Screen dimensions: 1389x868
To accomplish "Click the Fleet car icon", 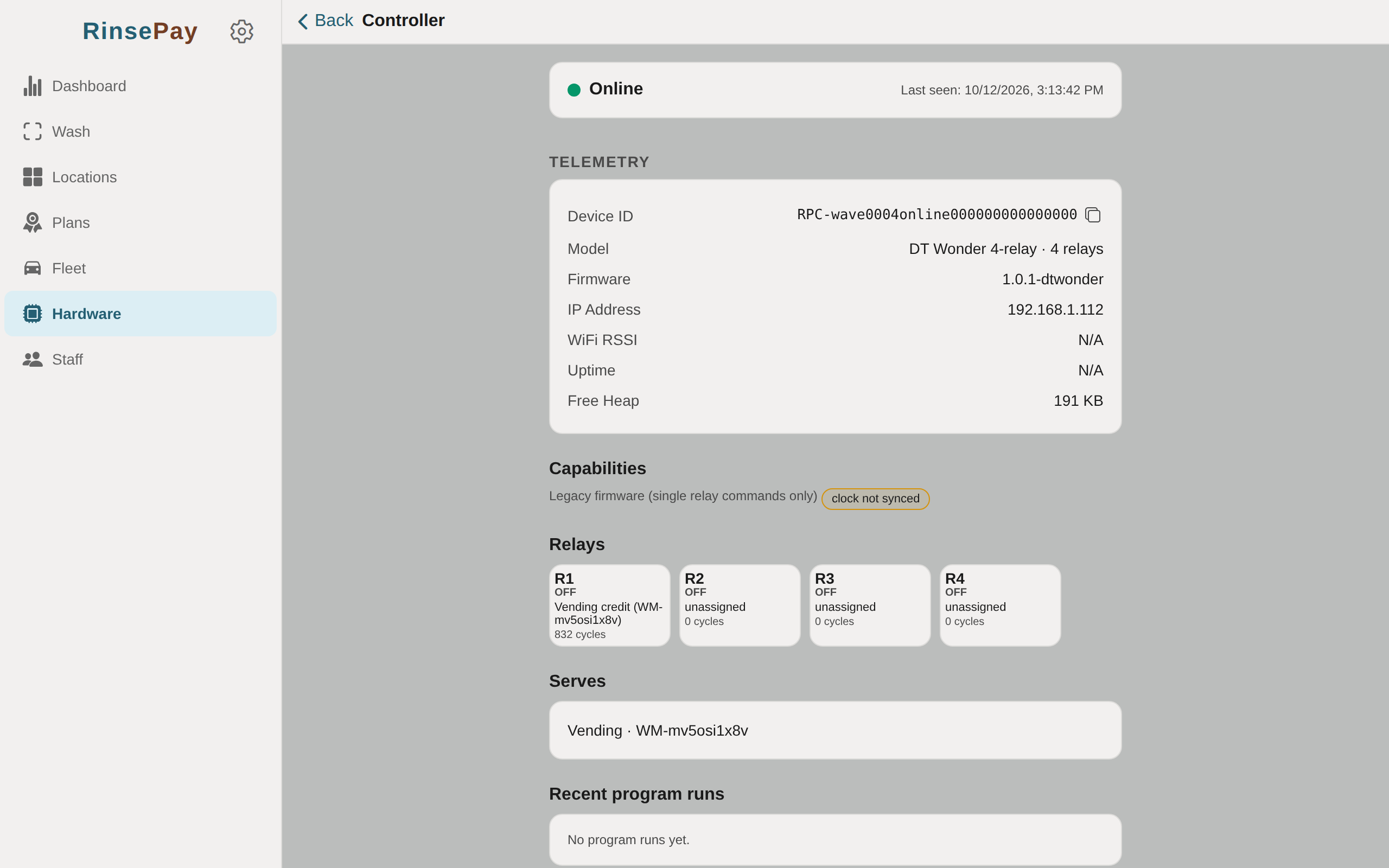I will tap(33, 268).
